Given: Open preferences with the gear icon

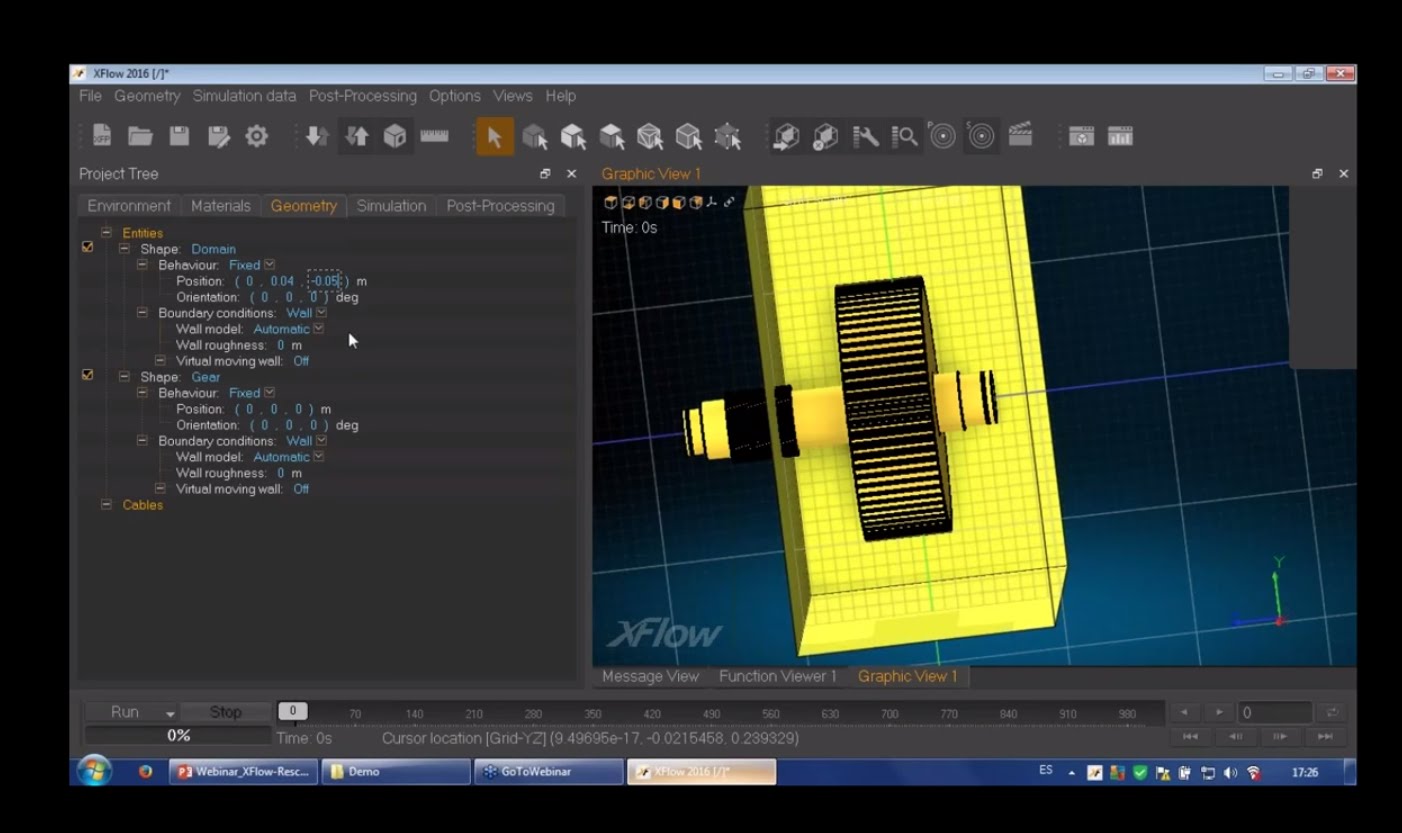Looking at the screenshot, I should click(x=256, y=137).
